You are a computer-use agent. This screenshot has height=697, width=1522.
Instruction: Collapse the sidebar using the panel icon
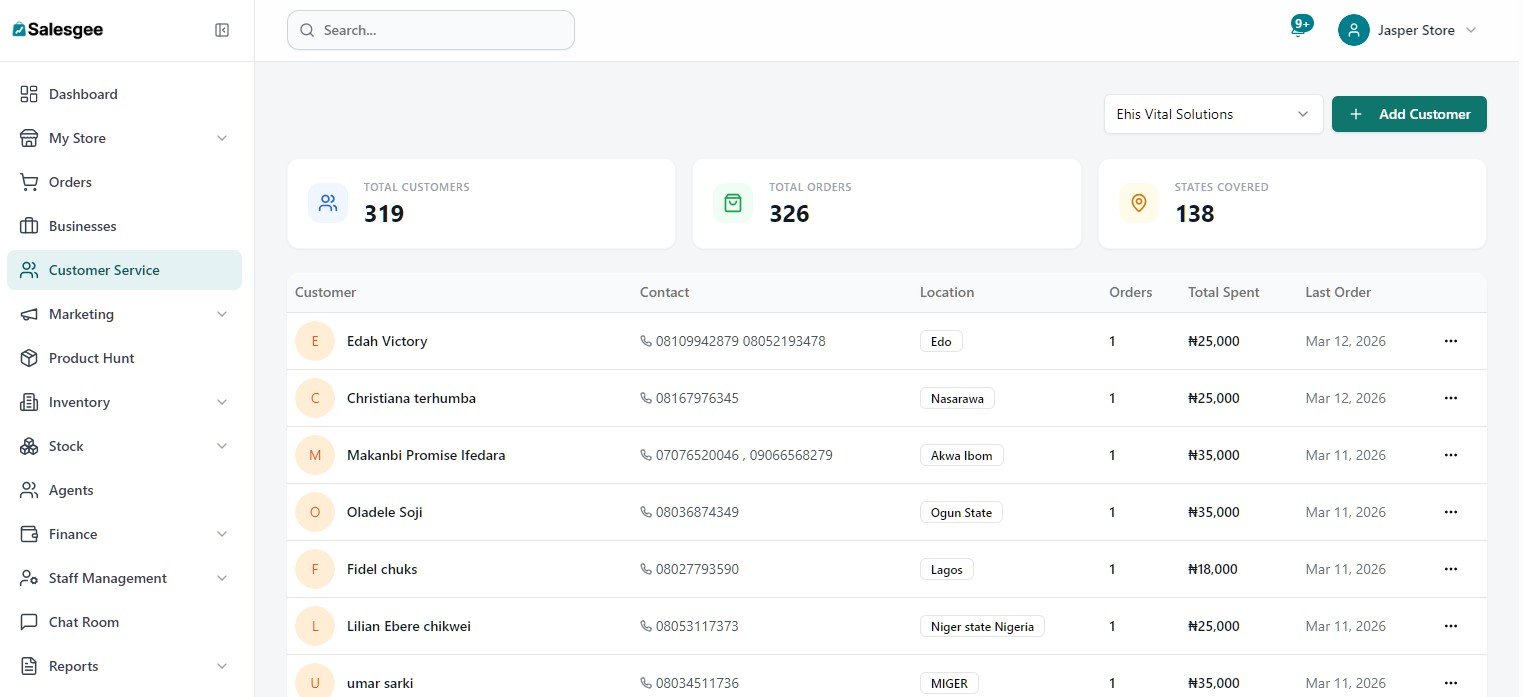tap(222, 30)
